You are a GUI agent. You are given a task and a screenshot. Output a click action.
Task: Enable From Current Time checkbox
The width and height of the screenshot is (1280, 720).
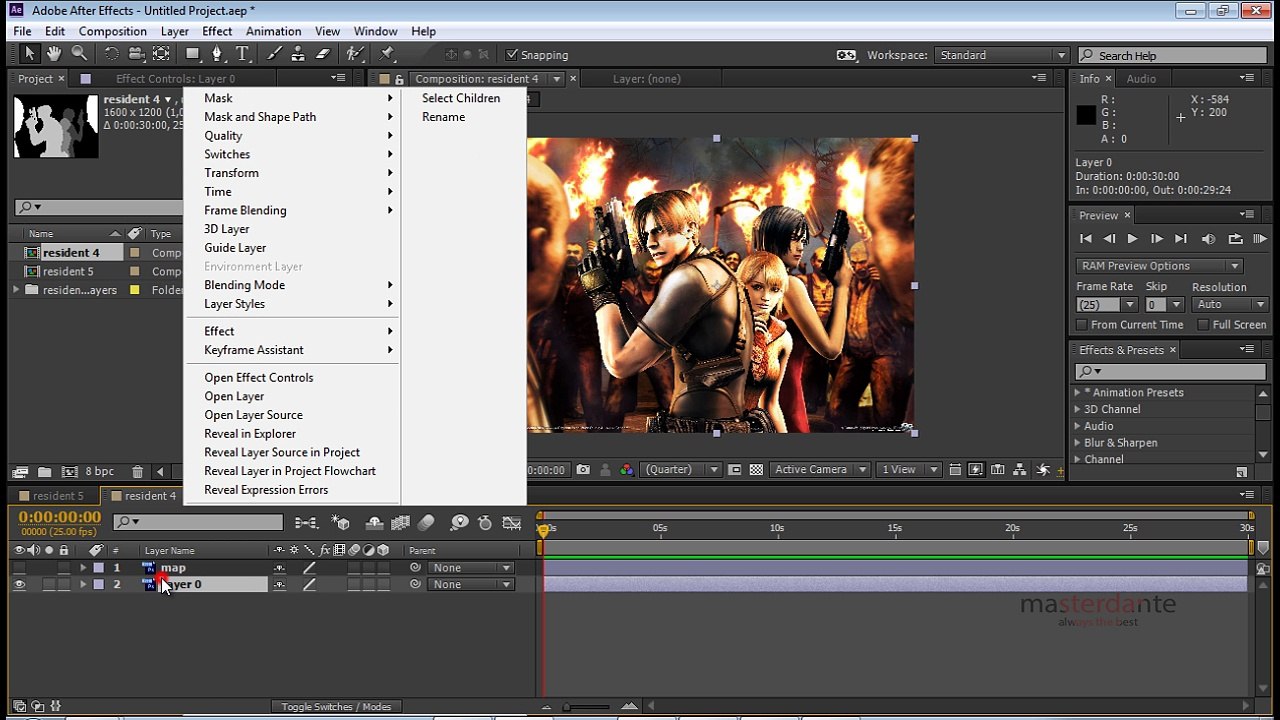1081,325
